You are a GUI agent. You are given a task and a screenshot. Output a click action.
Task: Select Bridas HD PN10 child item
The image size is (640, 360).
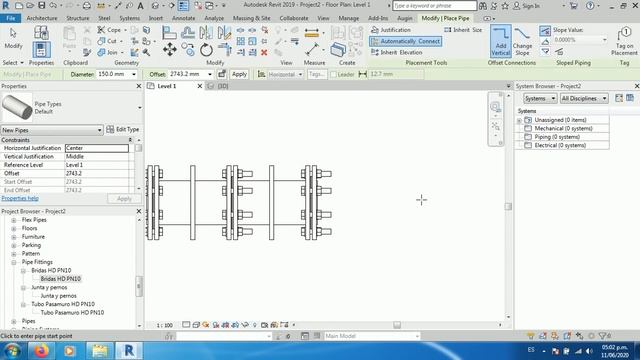[60, 279]
